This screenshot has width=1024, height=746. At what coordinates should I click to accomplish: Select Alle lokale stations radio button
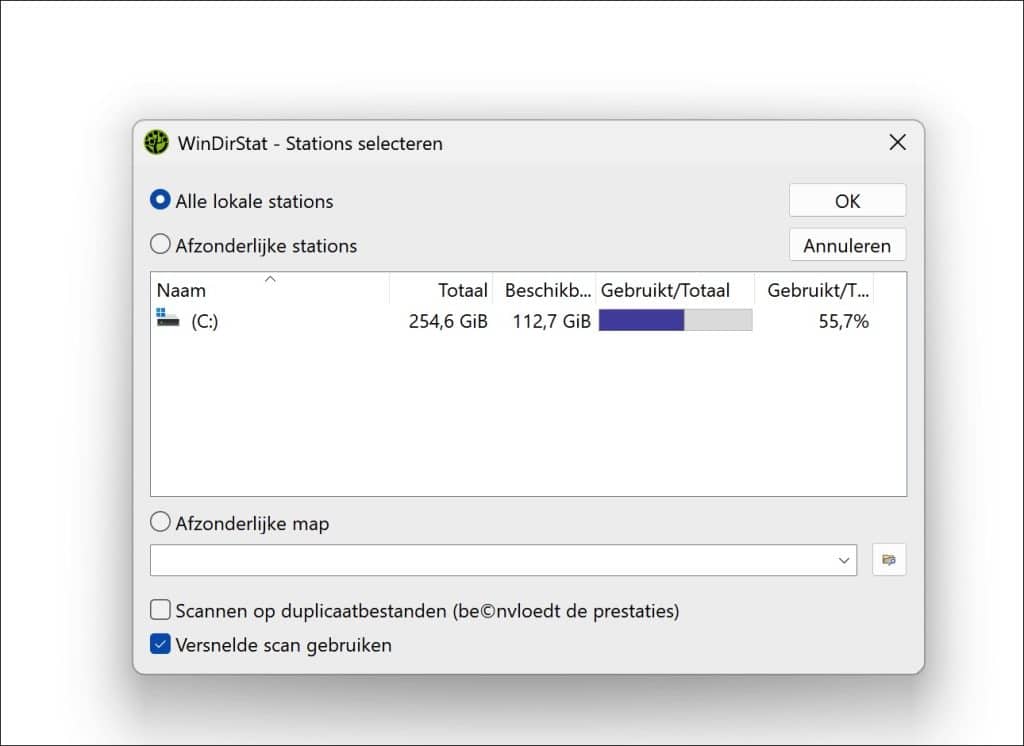[160, 200]
